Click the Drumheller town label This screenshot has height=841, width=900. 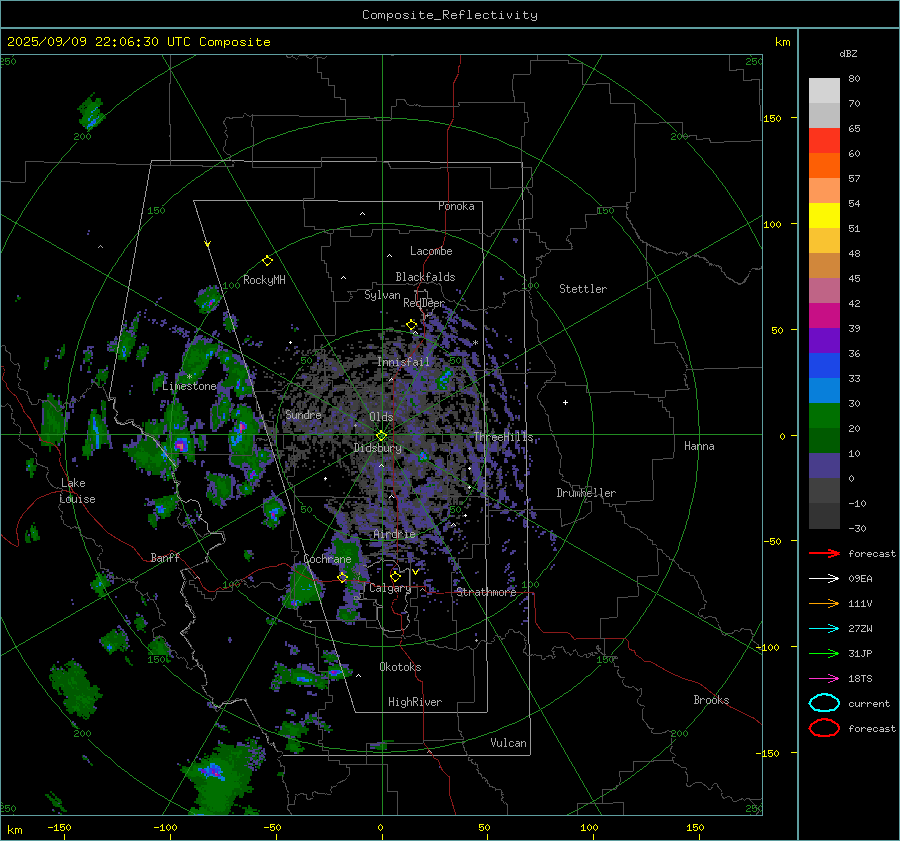pyautogui.click(x=586, y=493)
